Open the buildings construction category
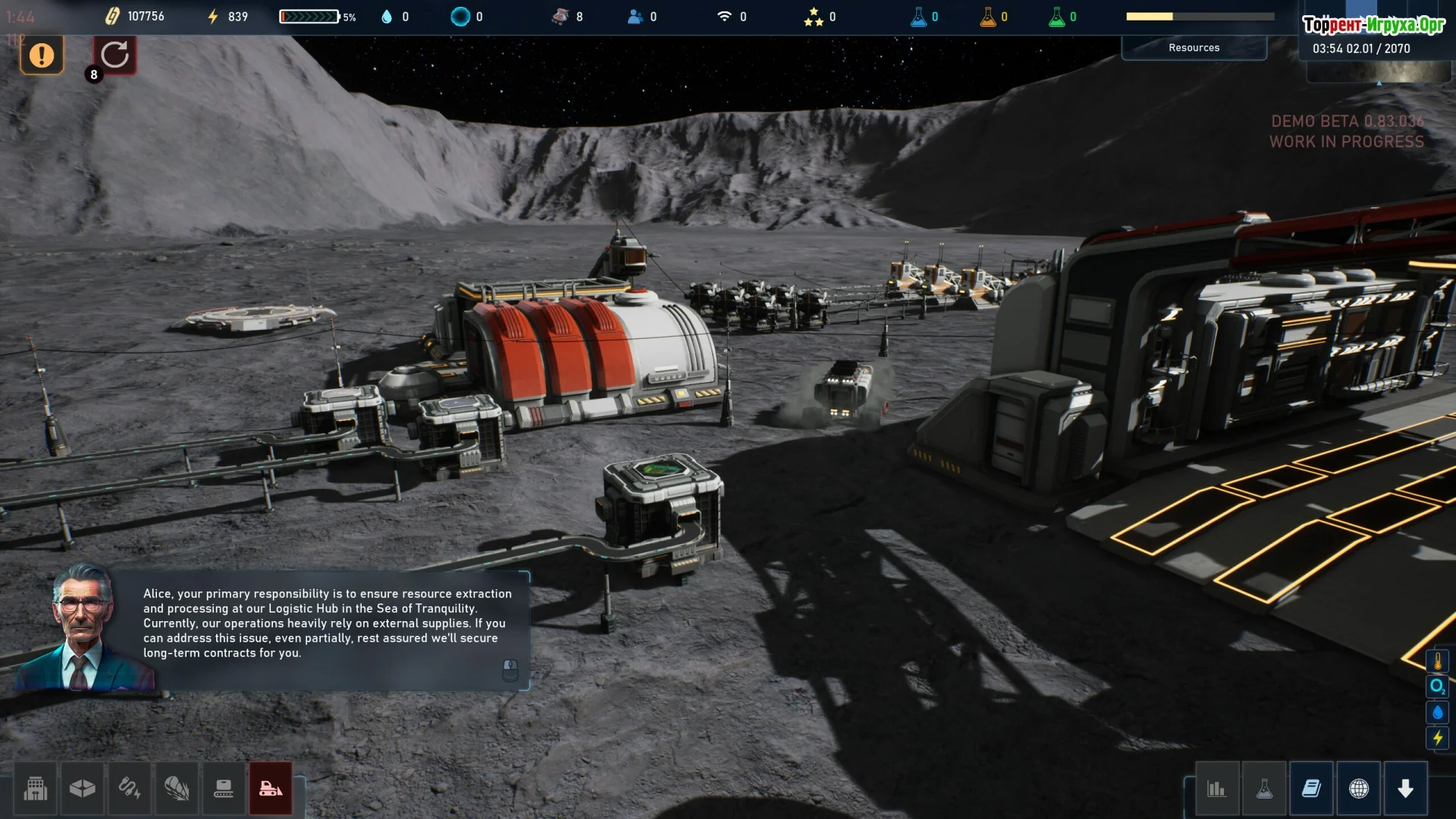This screenshot has height=819, width=1456. pos(35,789)
